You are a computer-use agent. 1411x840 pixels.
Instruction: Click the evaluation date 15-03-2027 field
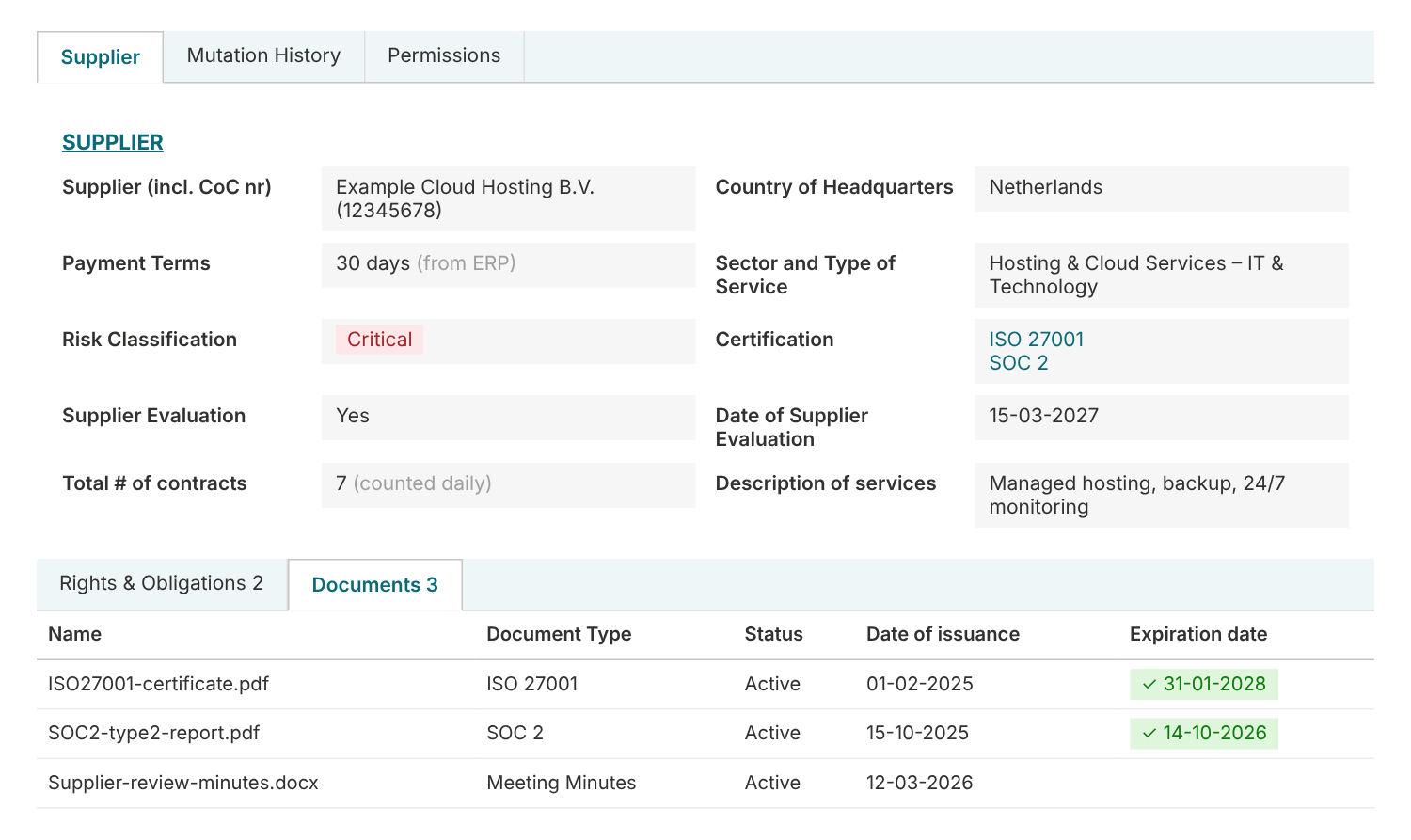point(1162,418)
